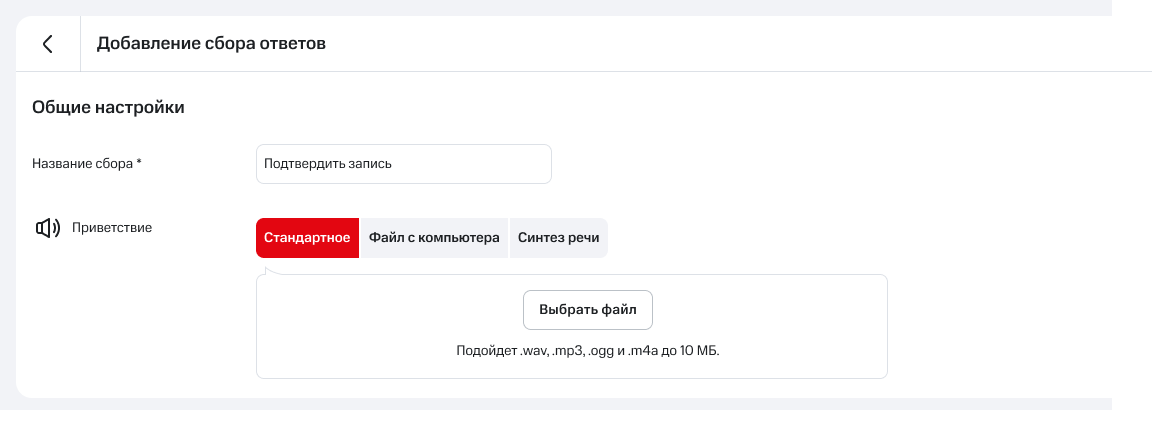Click the Добавление сбора ответов page title
Screen dimensions: 1152x436
211,44
